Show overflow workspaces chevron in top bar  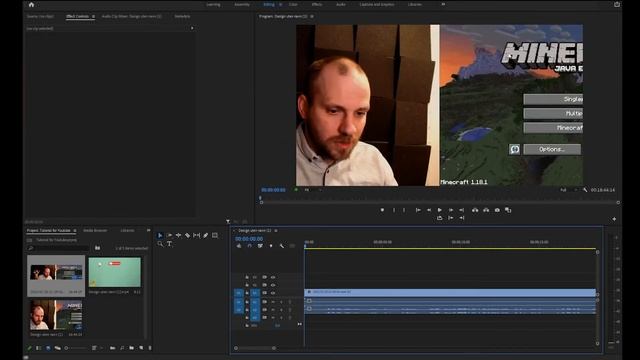(x=443, y=4)
